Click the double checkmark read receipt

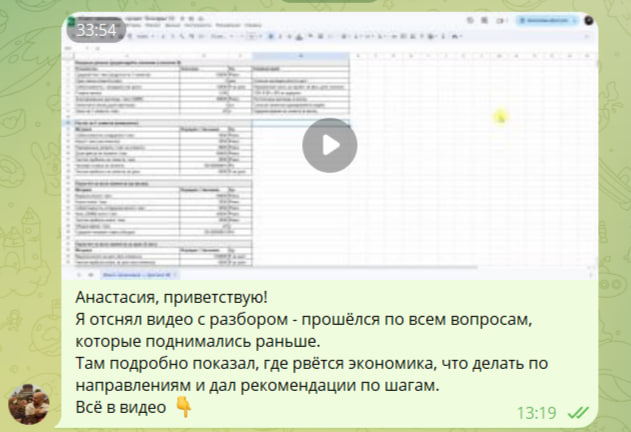(x=577, y=411)
